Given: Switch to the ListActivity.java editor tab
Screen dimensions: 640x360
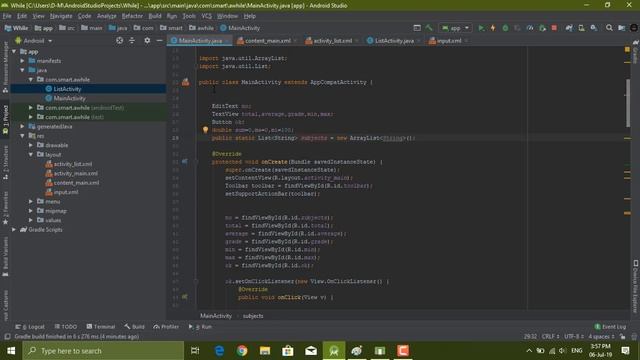Looking at the screenshot, I should pyautogui.click(x=393, y=40).
